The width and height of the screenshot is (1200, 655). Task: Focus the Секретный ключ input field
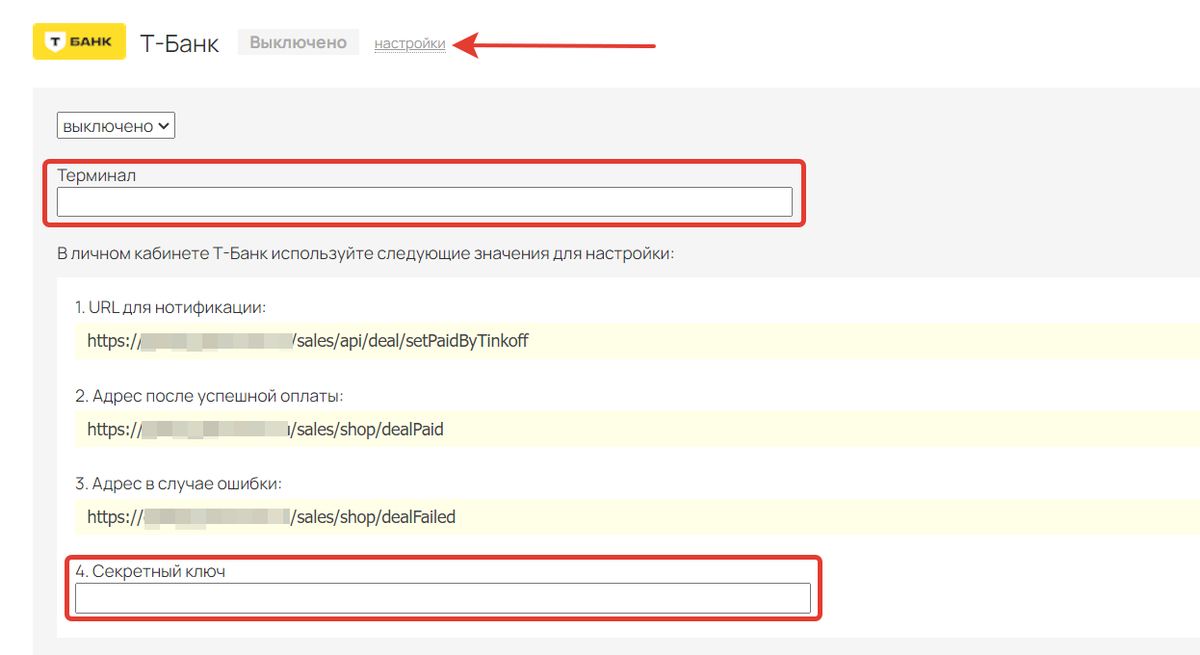click(442, 598)
